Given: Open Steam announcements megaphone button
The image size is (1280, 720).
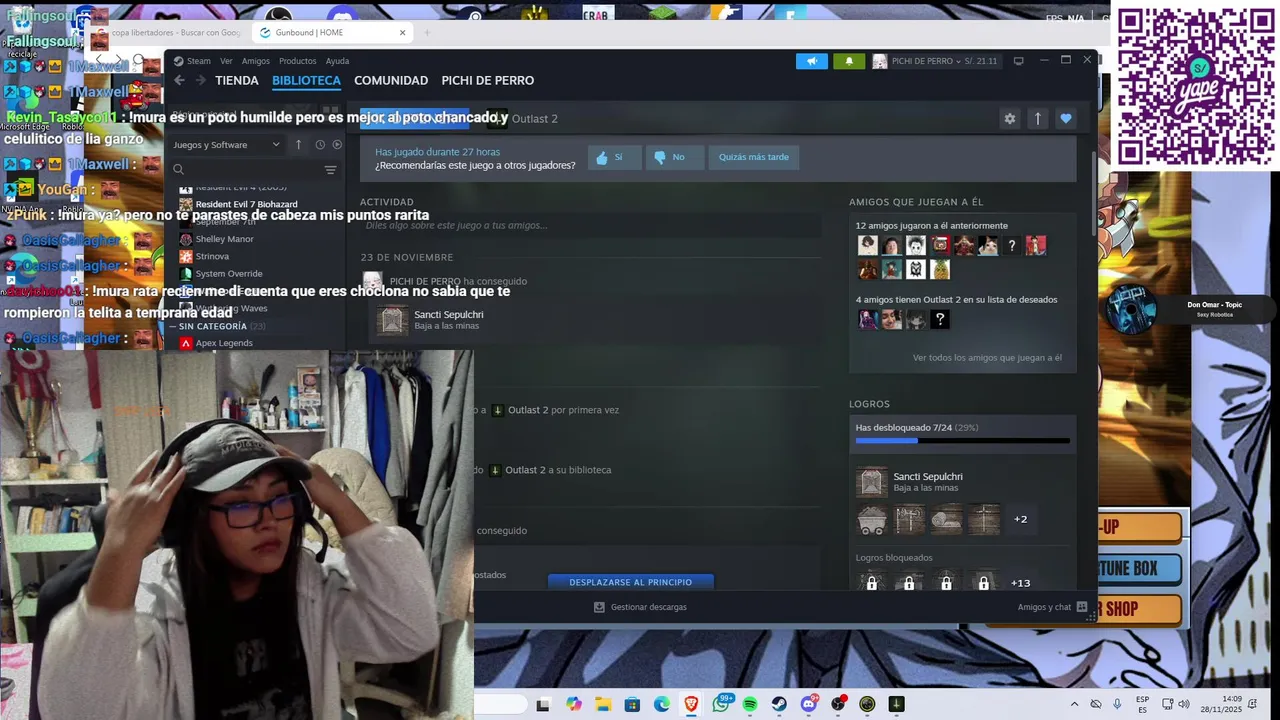Looking at the screenshot, I should pyautogui.click(x=812, y=61).
